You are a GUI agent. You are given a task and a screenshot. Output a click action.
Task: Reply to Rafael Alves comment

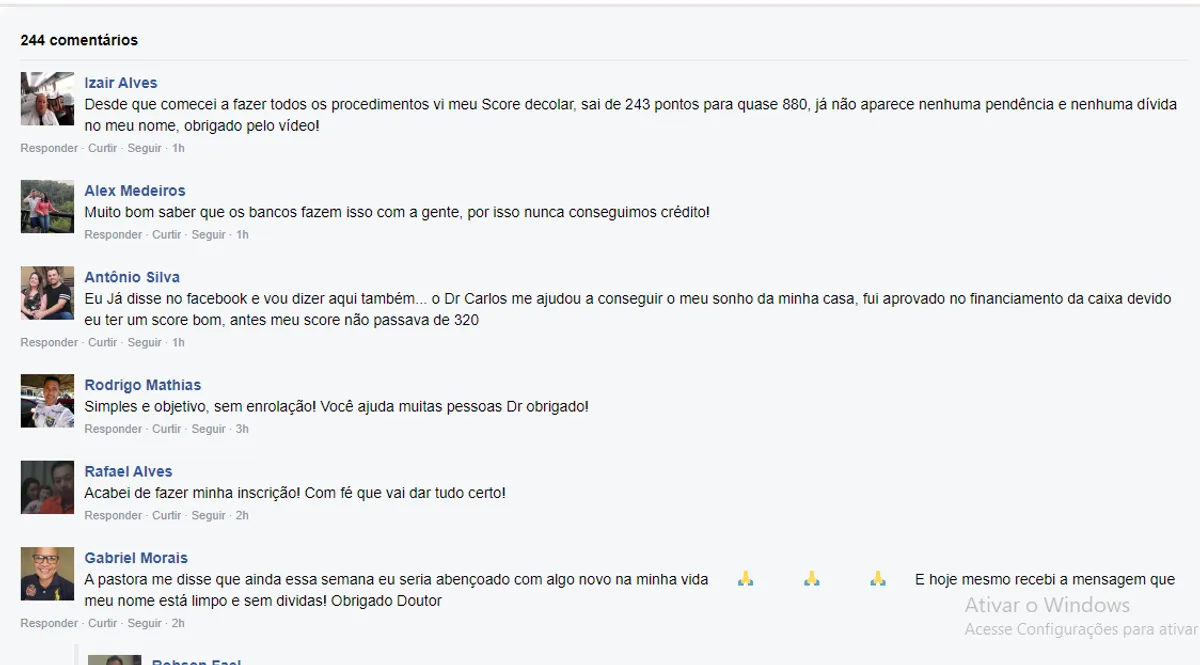point(113,516)
